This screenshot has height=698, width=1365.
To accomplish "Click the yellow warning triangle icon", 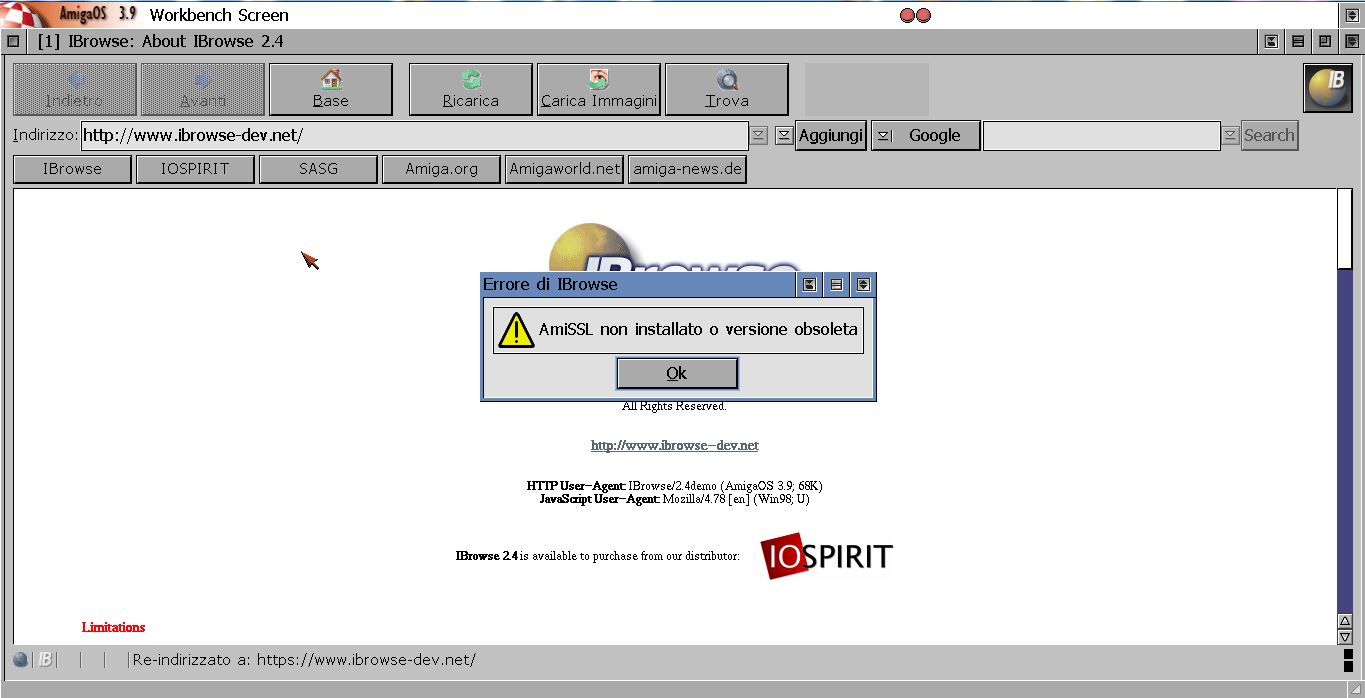I will [x=516, y=330].
